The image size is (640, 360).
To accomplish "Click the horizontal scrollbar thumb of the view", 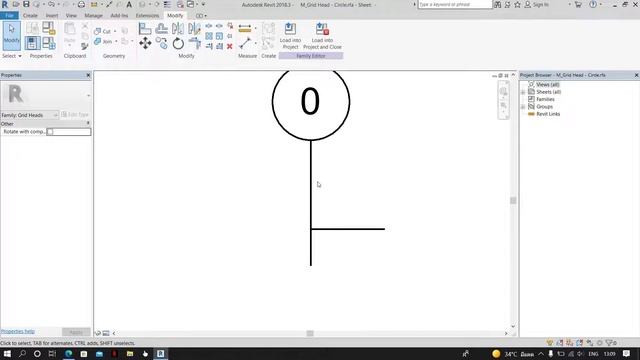I will [x=310, y=333].
